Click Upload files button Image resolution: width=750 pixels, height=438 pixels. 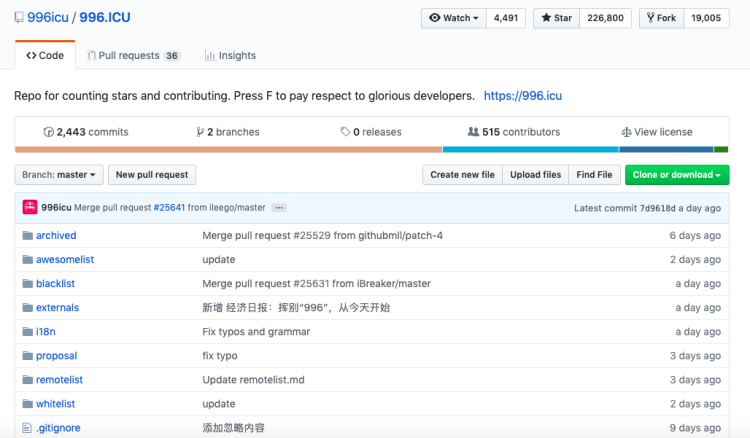pos(536,175)
